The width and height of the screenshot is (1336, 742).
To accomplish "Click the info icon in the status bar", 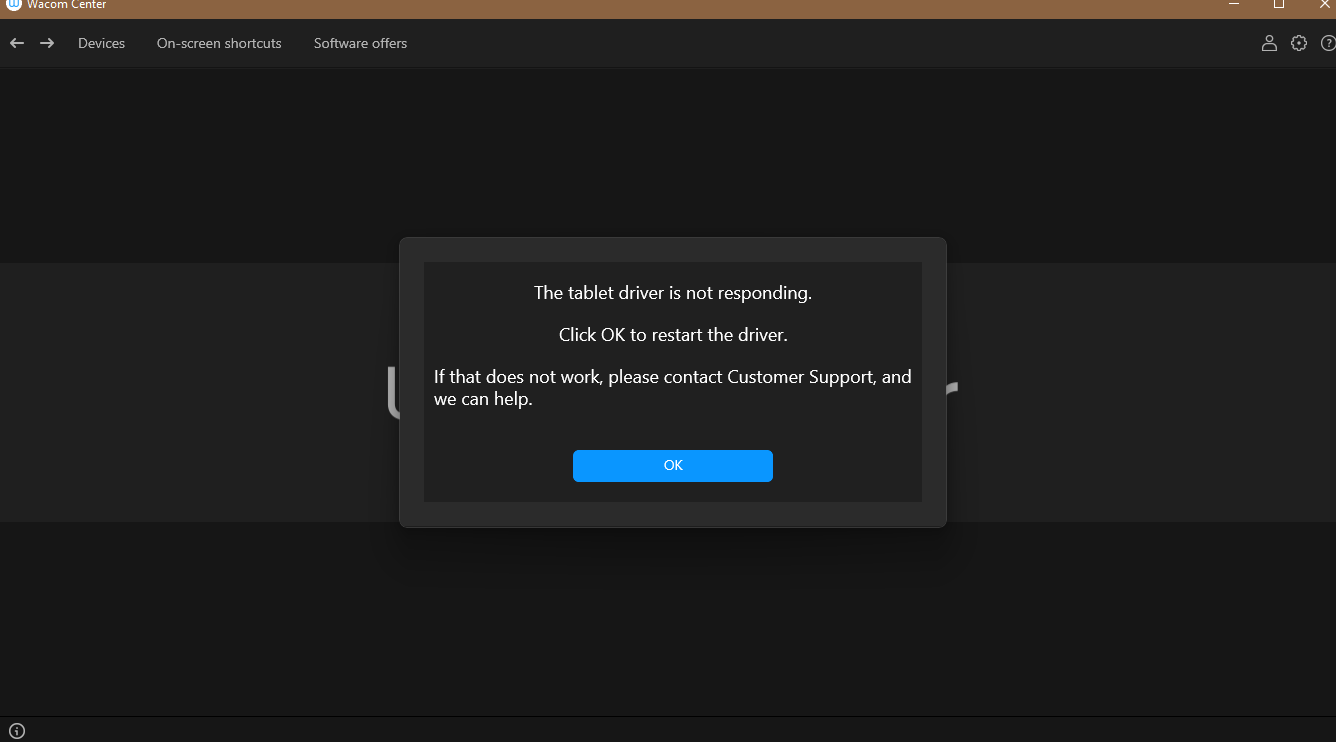I will [x=17, y=731].
